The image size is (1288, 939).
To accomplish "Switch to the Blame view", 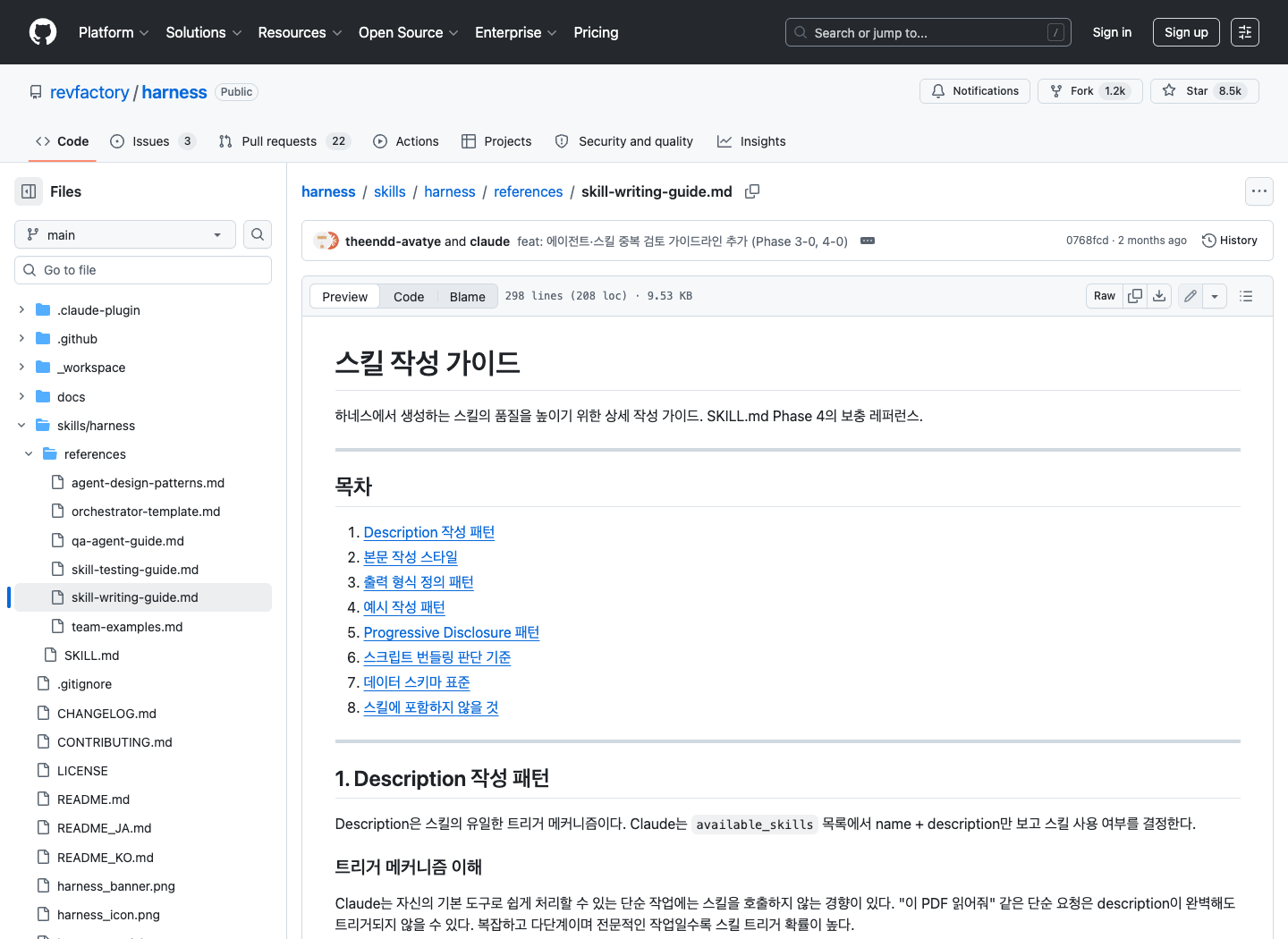I will pyautogui.click(x=467, y=297).
